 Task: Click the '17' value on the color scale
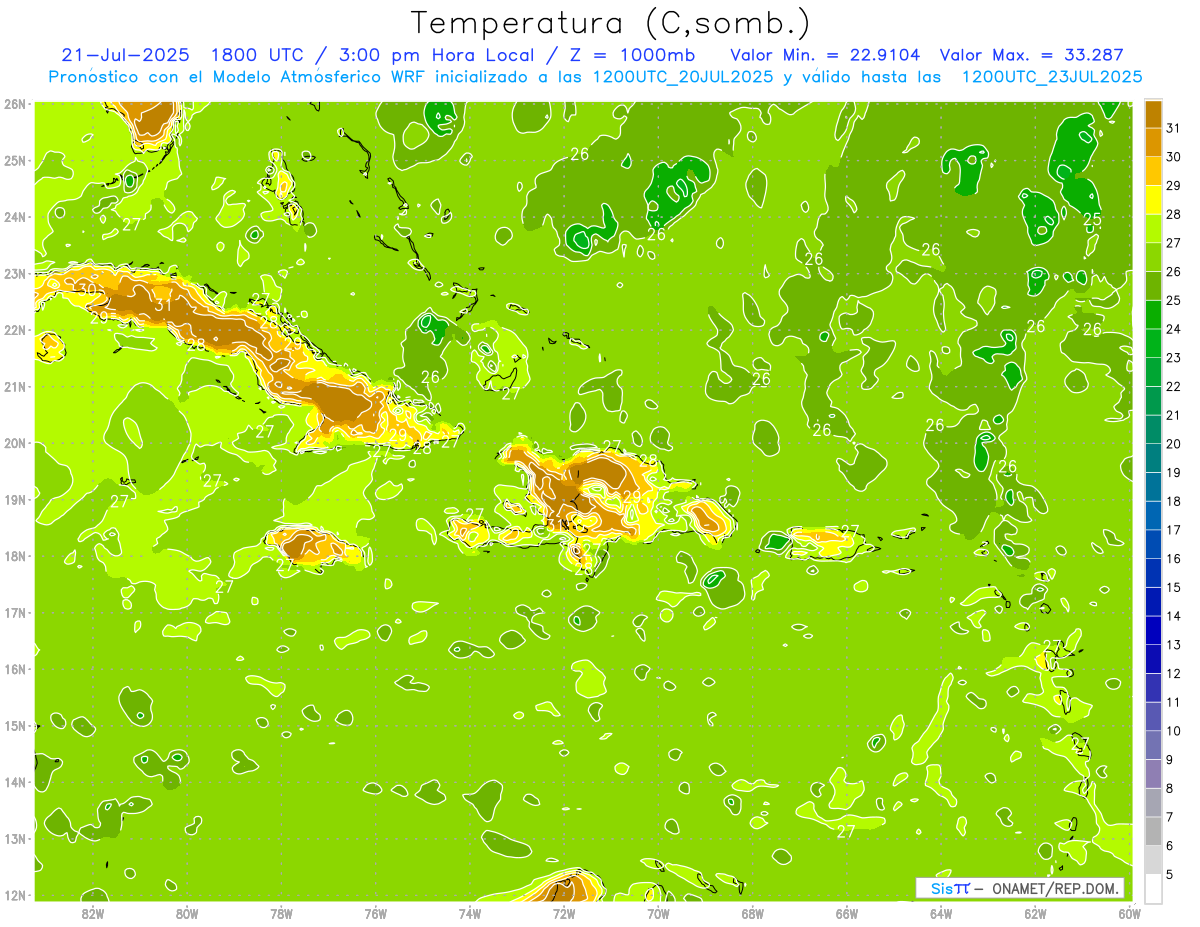click(1173, 530)
